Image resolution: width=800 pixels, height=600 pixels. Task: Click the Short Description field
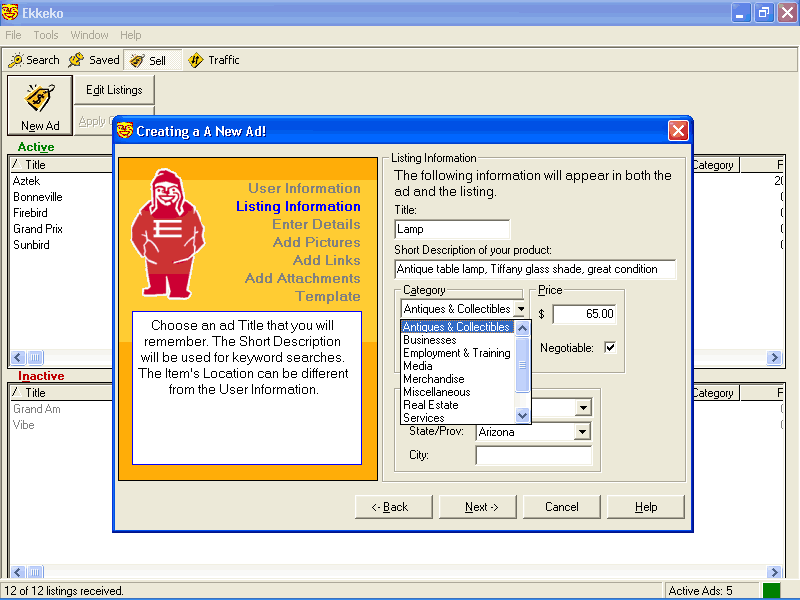point(535,269)
